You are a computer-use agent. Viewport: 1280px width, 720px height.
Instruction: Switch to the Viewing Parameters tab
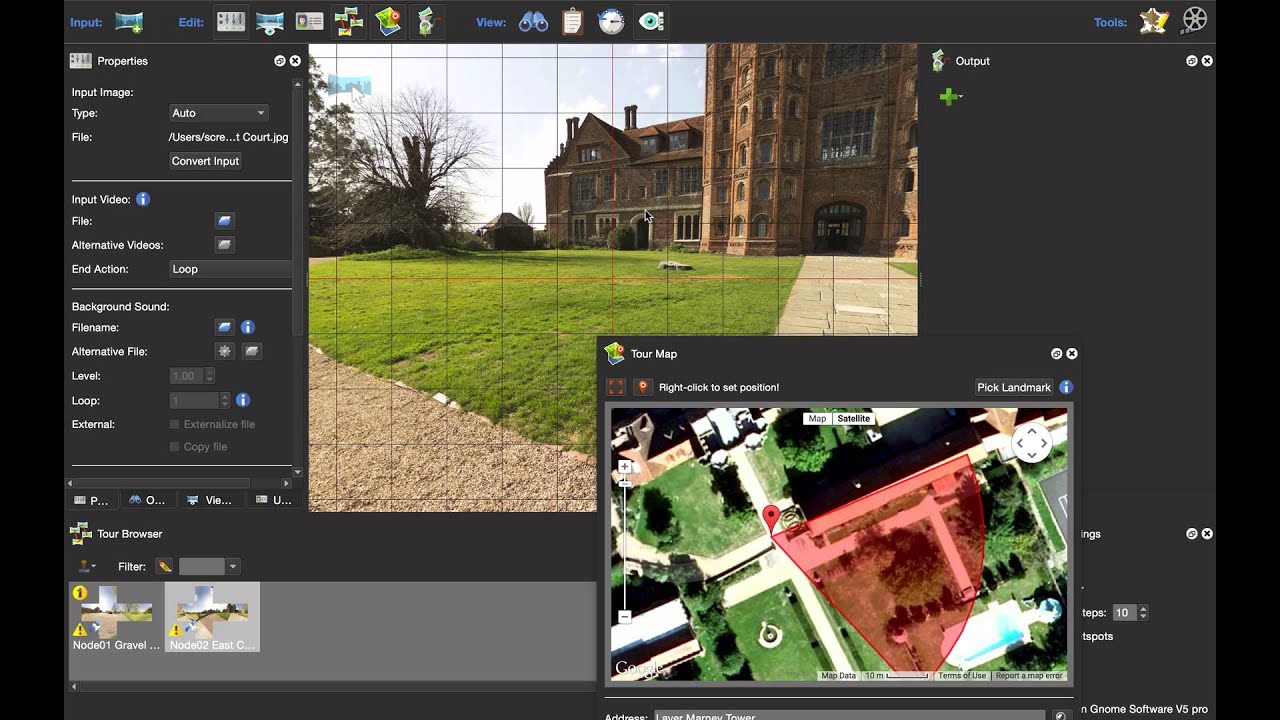tap(209, 500)
